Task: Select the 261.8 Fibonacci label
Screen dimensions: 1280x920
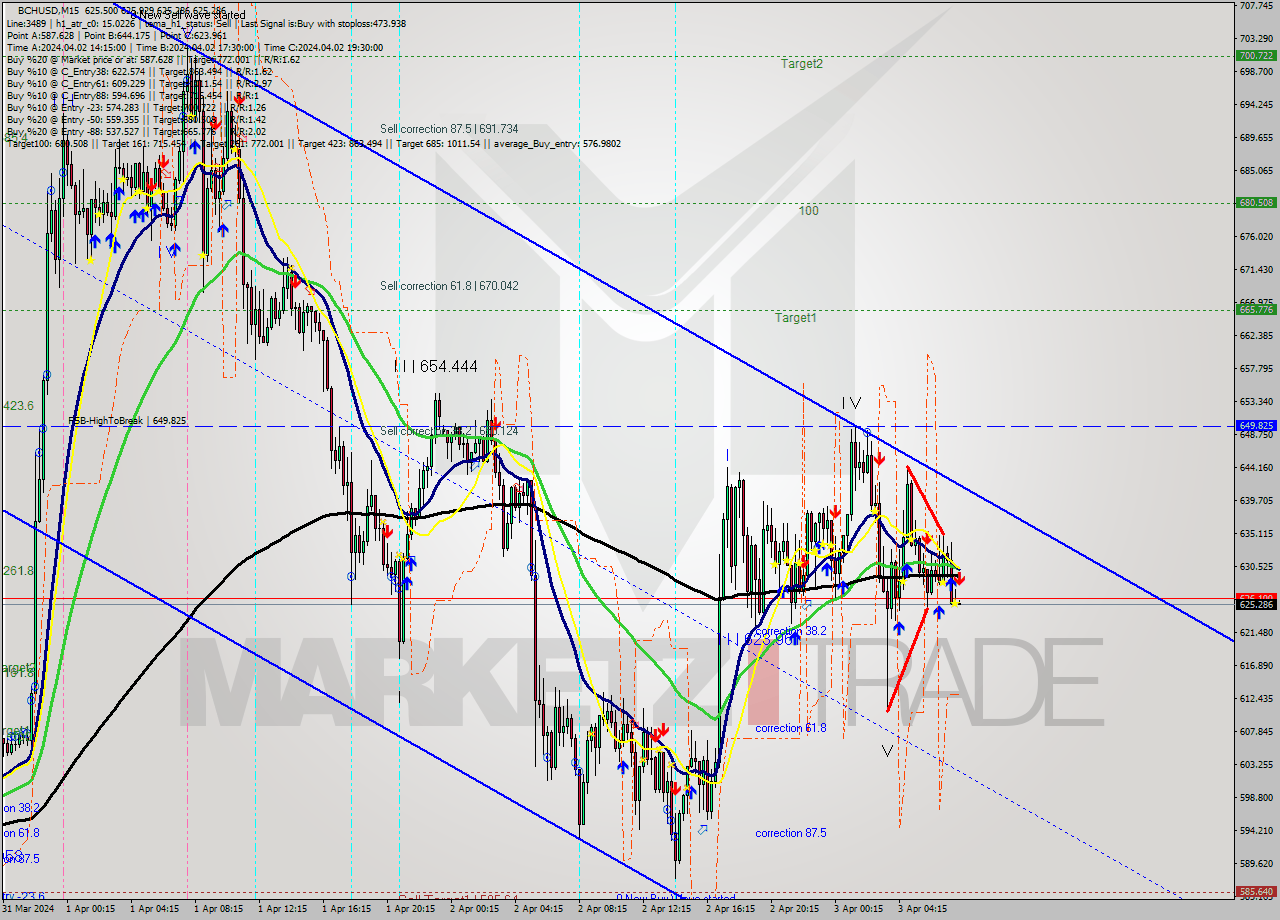Action: click(18, 571)
